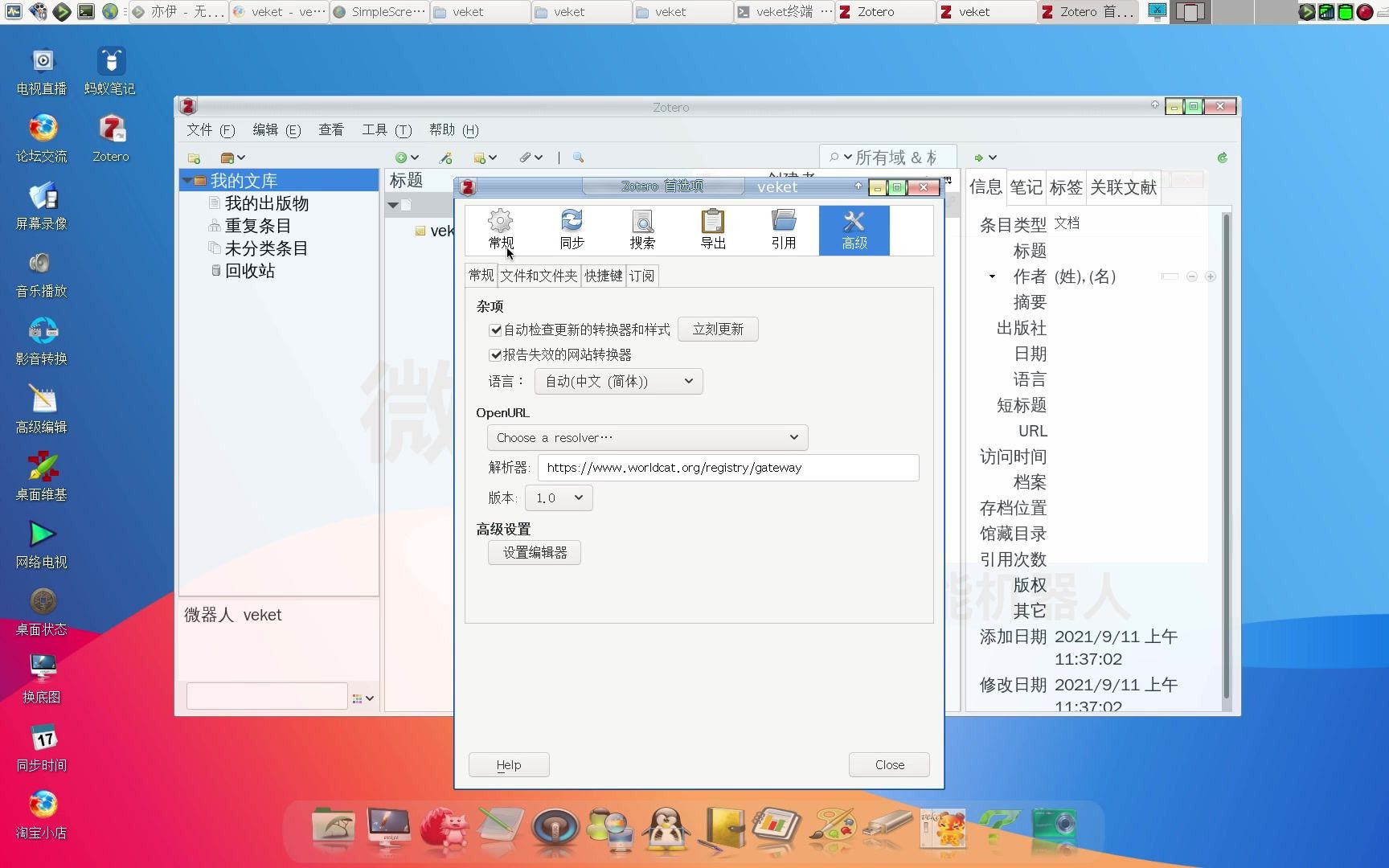Image resolution: width=1389 pixels, height=868 pixels.
Task: Open the tag selector options dropdown
Action: click(x=363, y=698)
